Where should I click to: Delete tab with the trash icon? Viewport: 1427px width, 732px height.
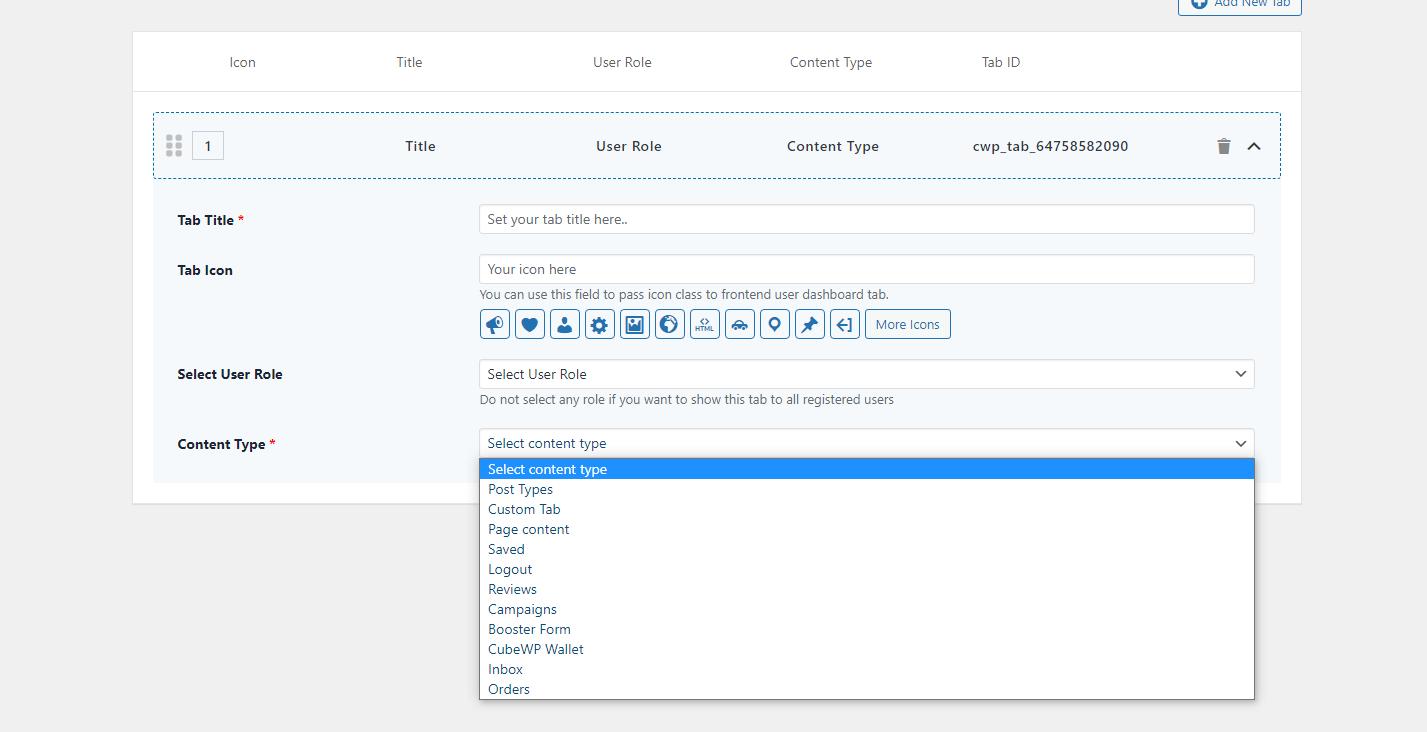tap(1224, 146)
